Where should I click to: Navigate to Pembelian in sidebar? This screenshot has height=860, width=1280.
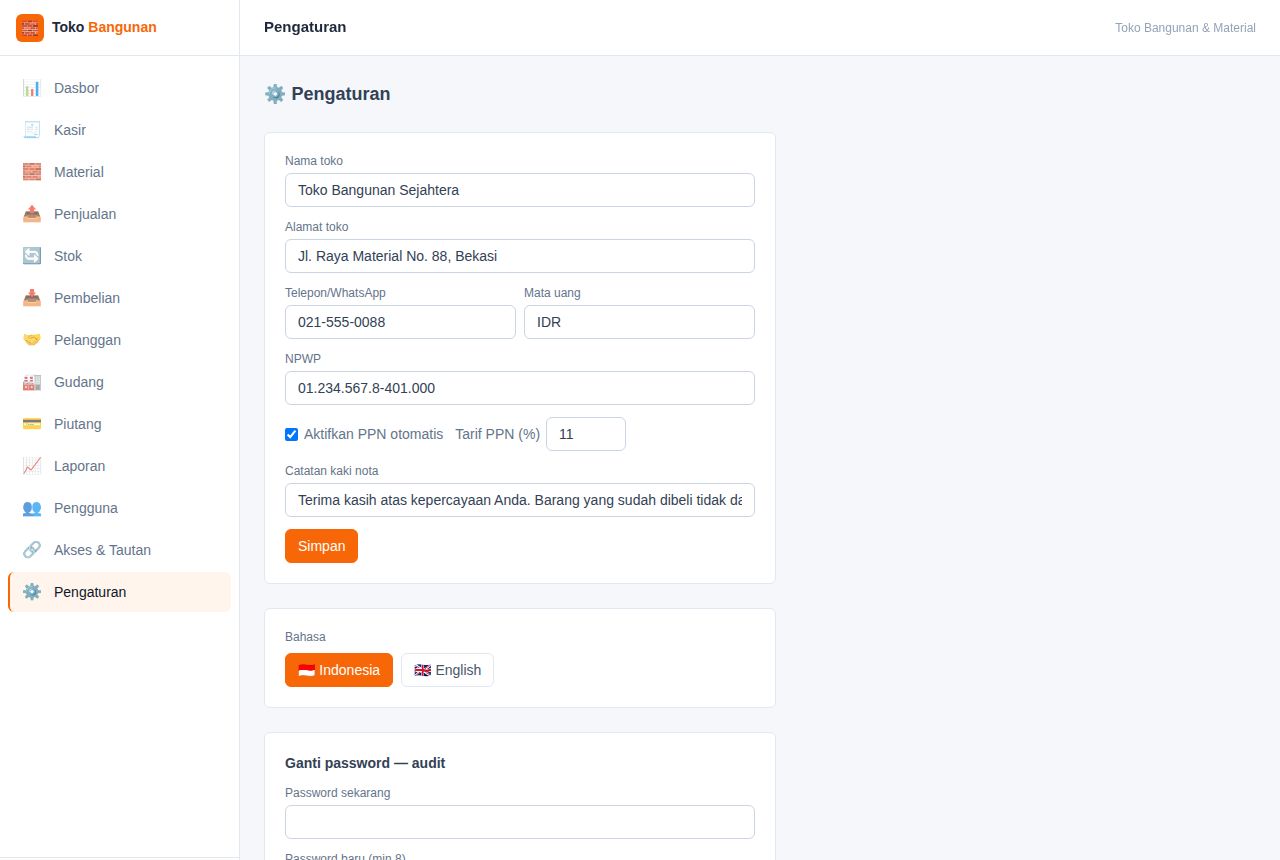pyautogui.click(x=119, y=298)
